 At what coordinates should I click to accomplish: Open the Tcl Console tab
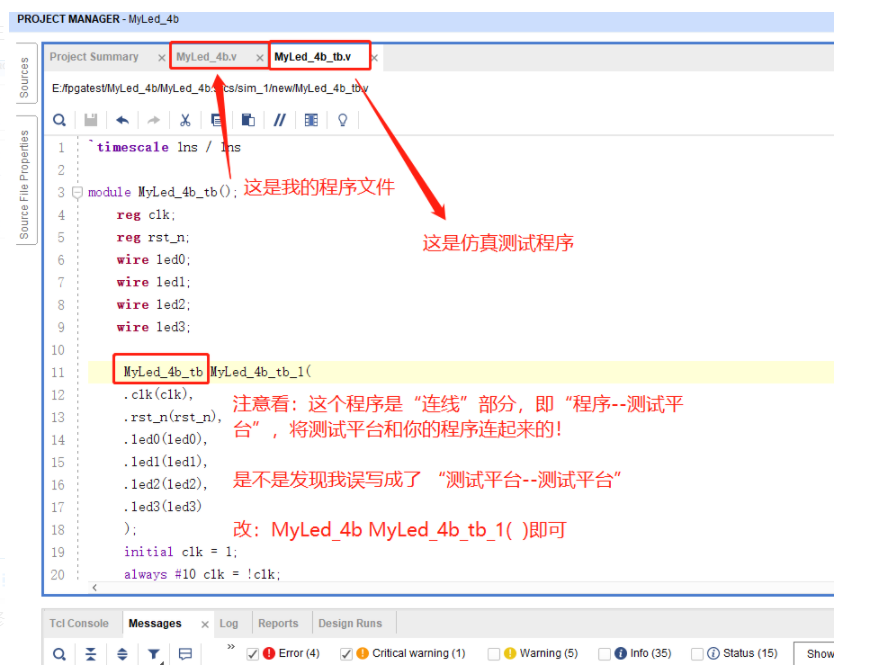(78, 623)
